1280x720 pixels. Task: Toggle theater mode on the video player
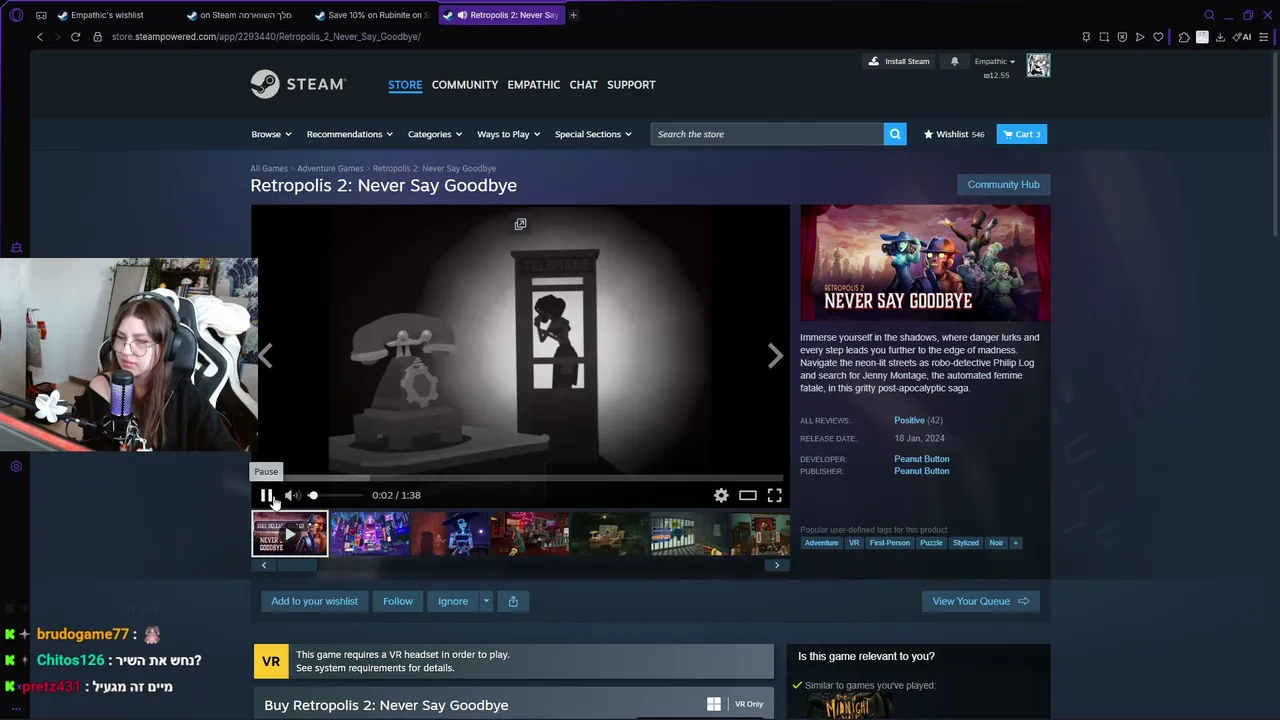748,495
